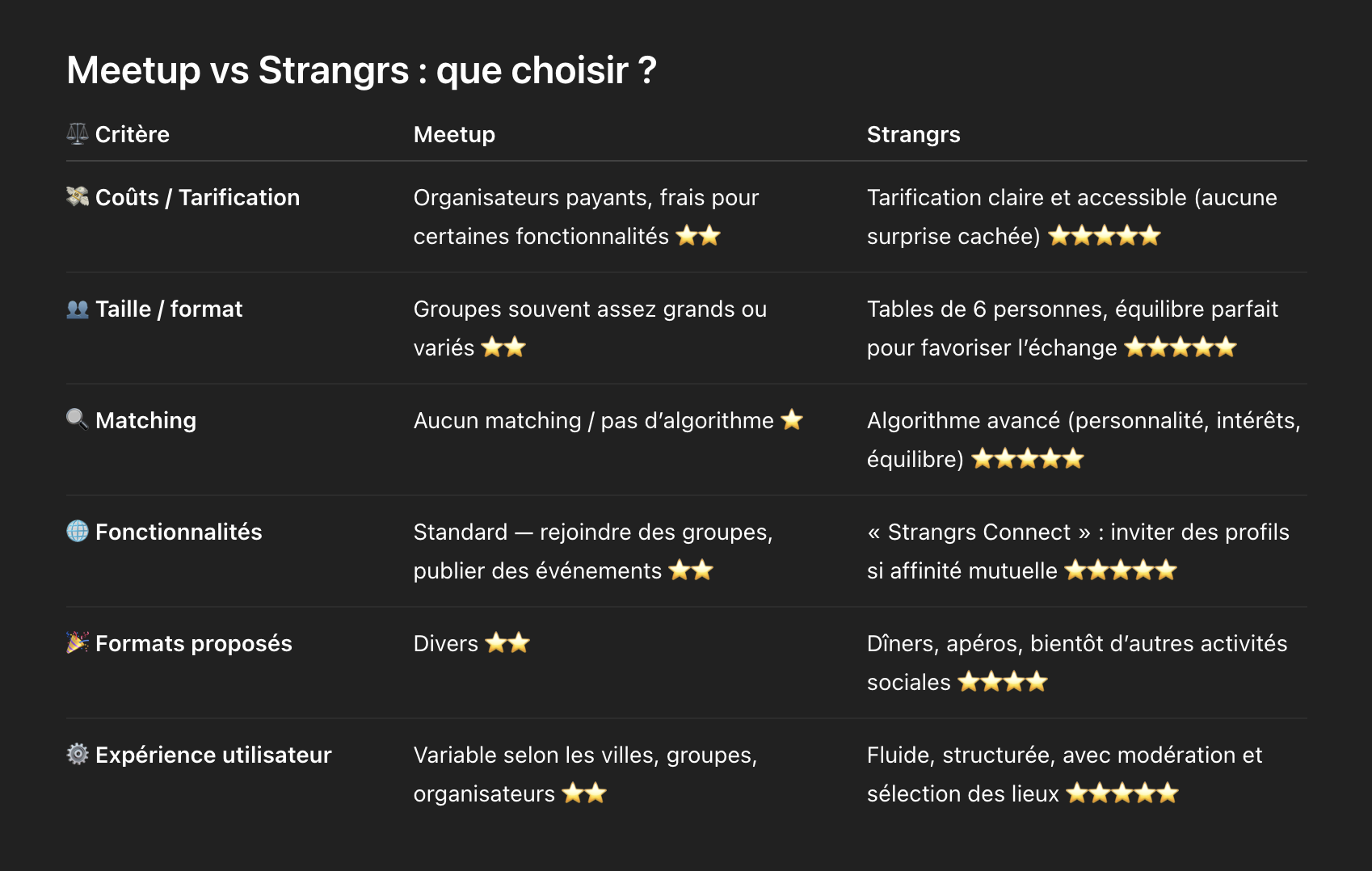
Task: Click the gear icon beside Expérience utilisateur
Action: [78, 754]
